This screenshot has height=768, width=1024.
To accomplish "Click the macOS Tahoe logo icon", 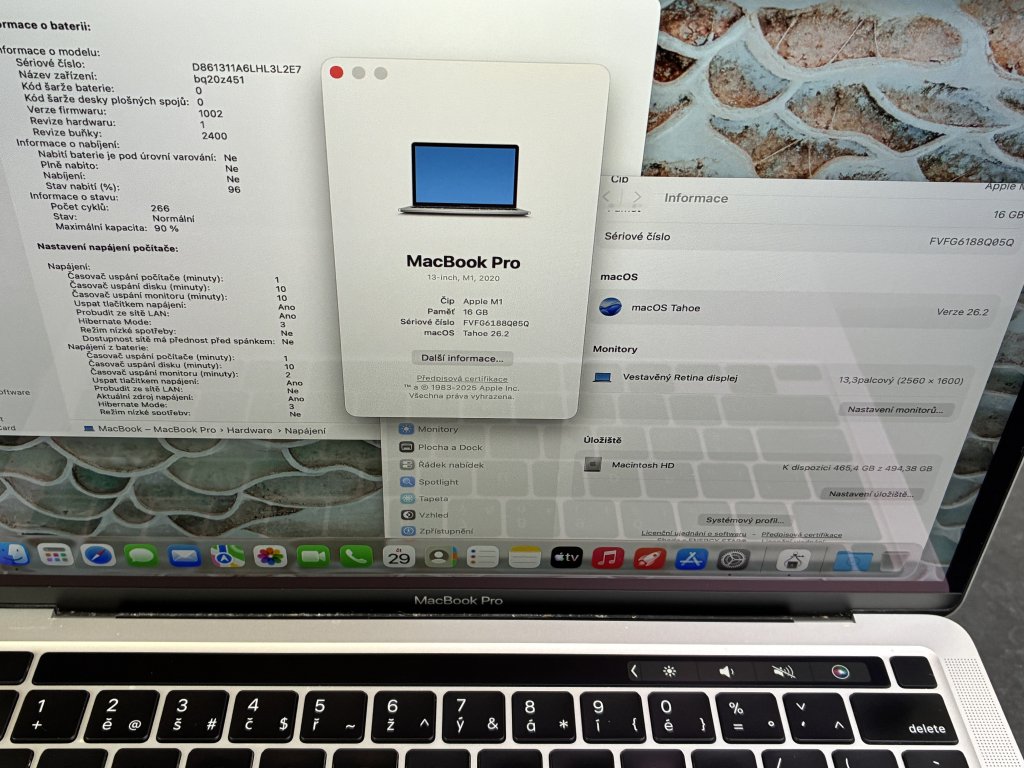I will [x=610, y=306].
